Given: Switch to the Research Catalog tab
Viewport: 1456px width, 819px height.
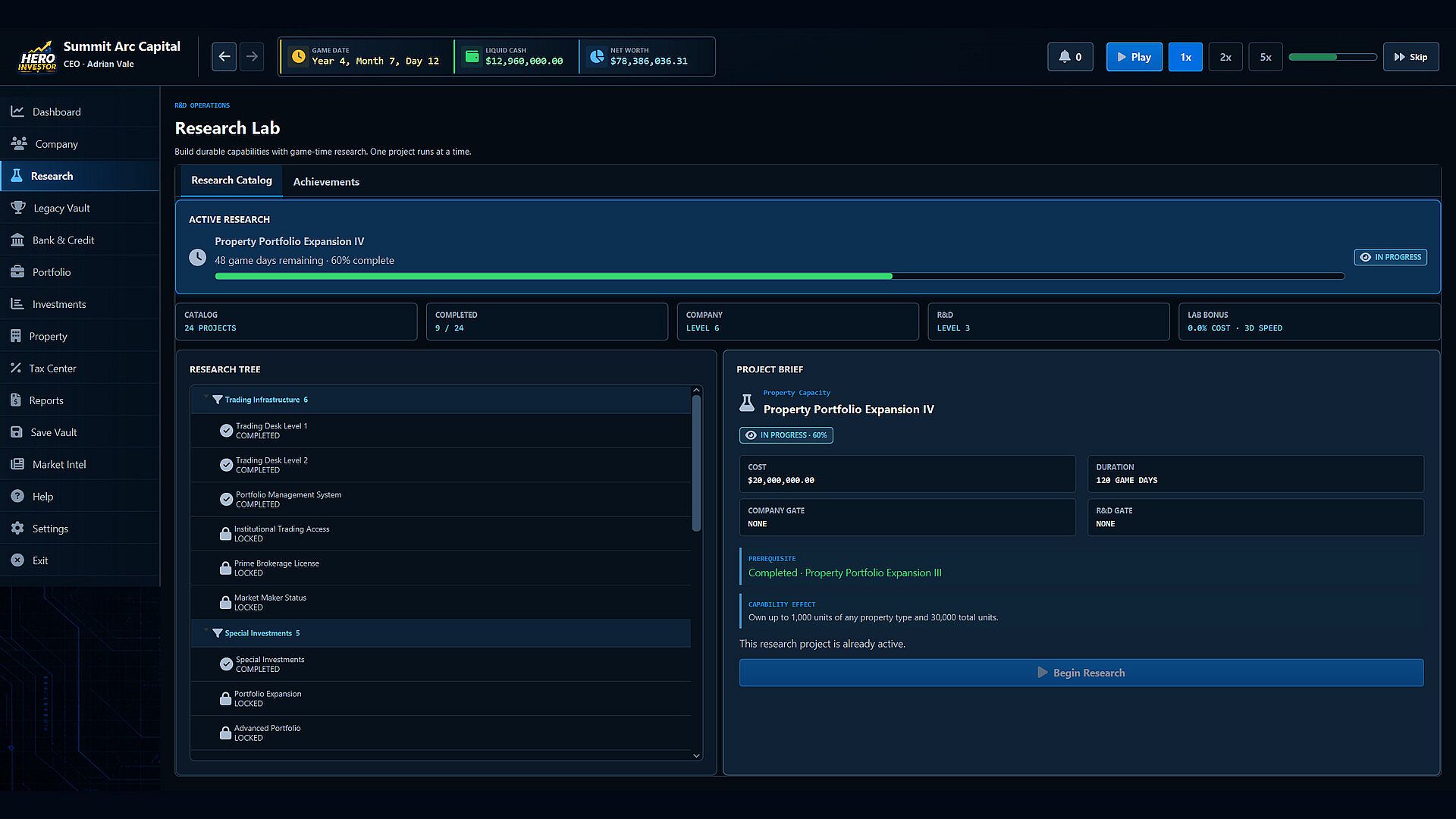Looking at the screenshot, I should 231,180.
